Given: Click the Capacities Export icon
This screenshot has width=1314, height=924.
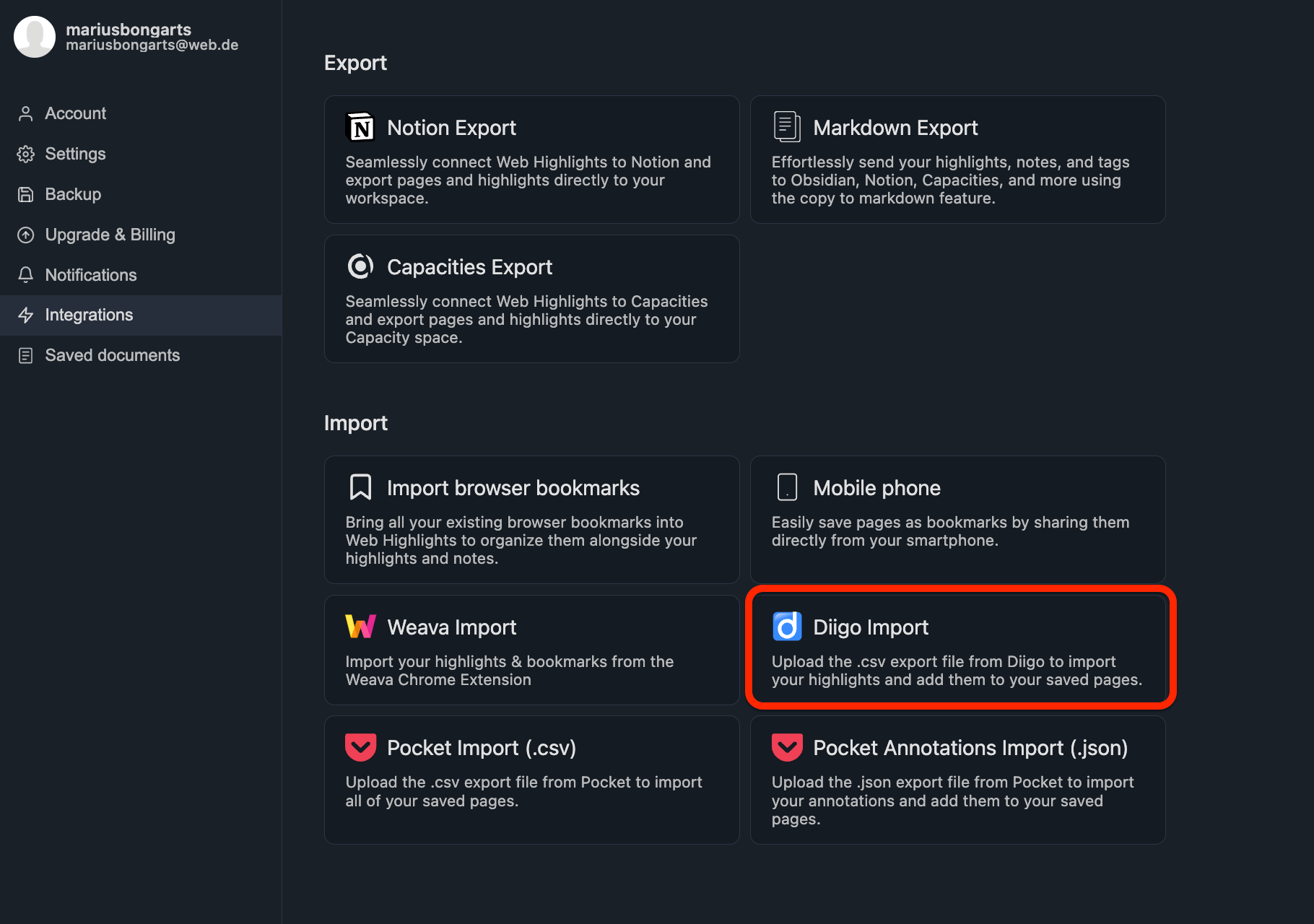Looking at the screenshot, I should (361, 266).
